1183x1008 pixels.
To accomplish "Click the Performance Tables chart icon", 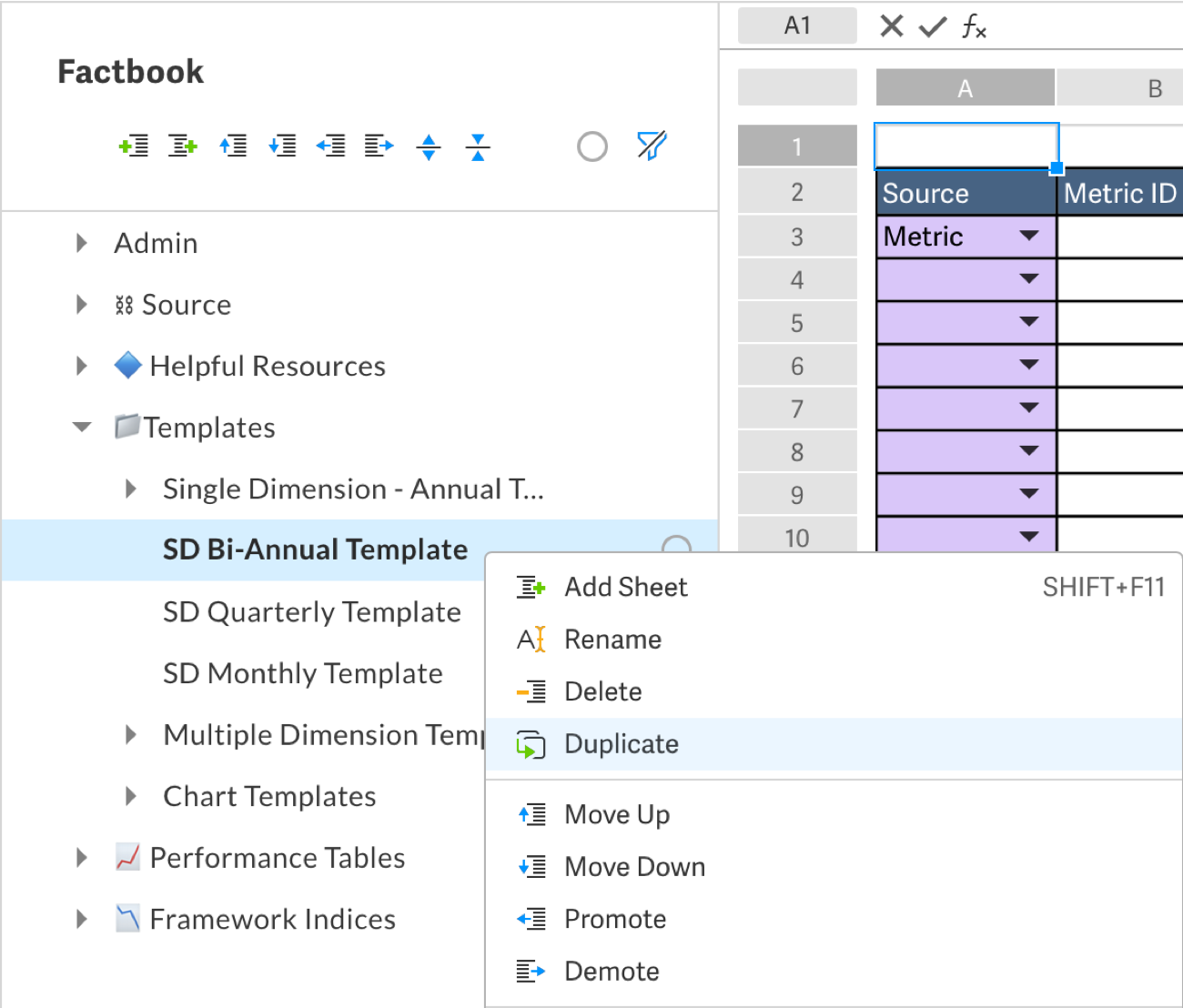I will point(127,856).
